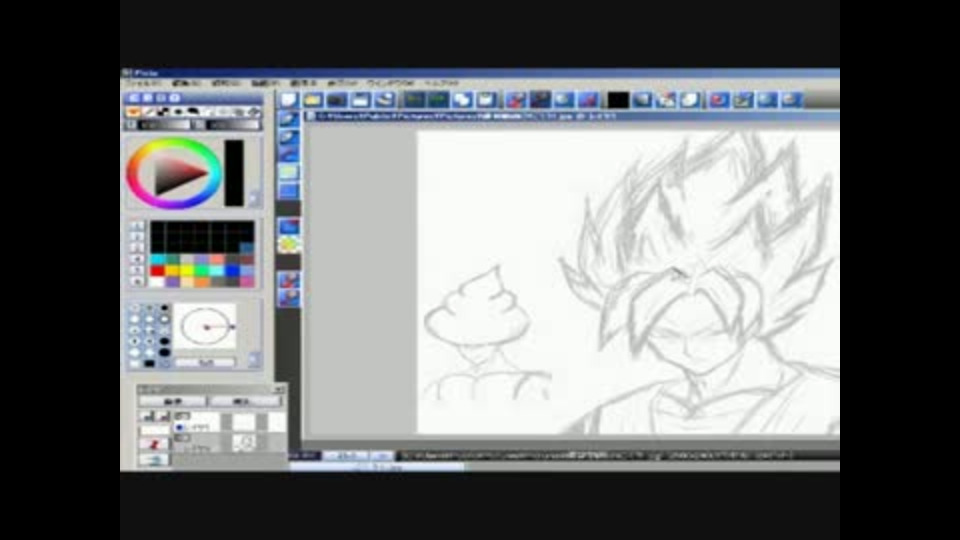The image size is (960, 540).
Task: Click the red pin icon in layer panel
Action: tap(154, 444)
